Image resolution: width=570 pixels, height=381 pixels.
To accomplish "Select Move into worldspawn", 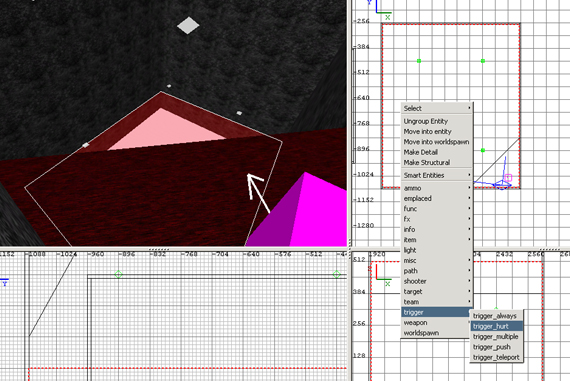I will coord(437,142).
